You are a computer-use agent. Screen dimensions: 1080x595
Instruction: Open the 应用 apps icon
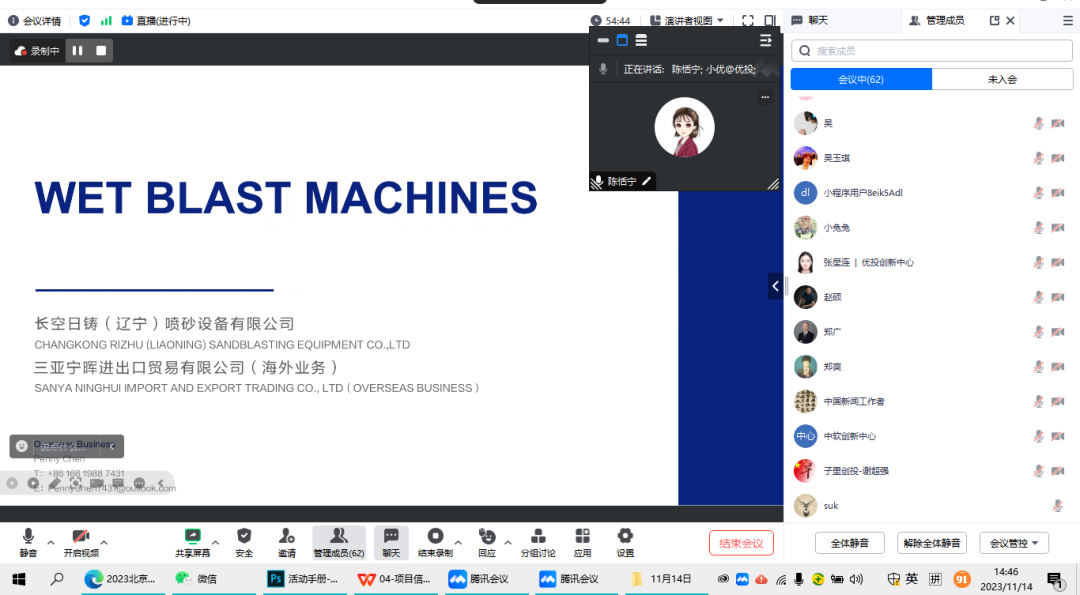[583, 536]
